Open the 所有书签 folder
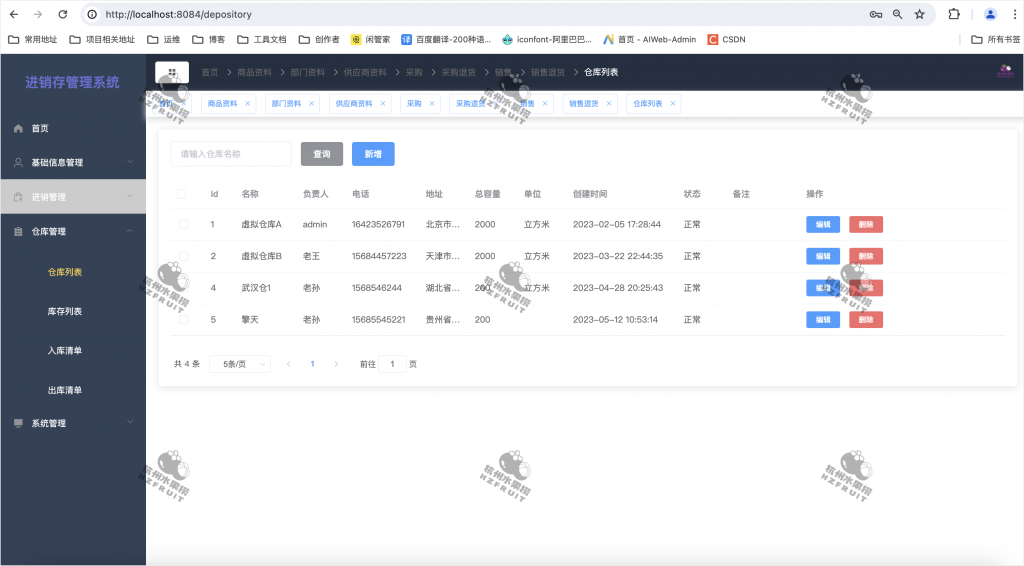Image resolution: width=1024 pixels, height=566 pixels. tap(995, 40)
